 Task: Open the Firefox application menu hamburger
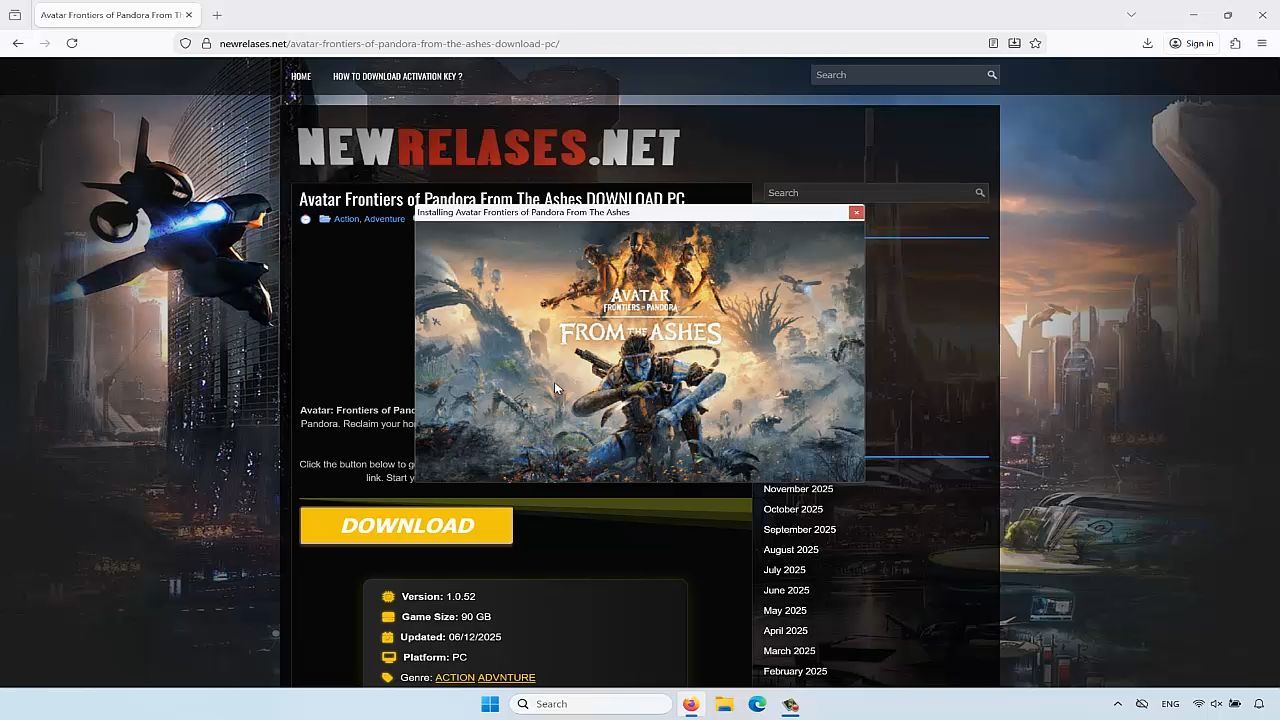1262,43
